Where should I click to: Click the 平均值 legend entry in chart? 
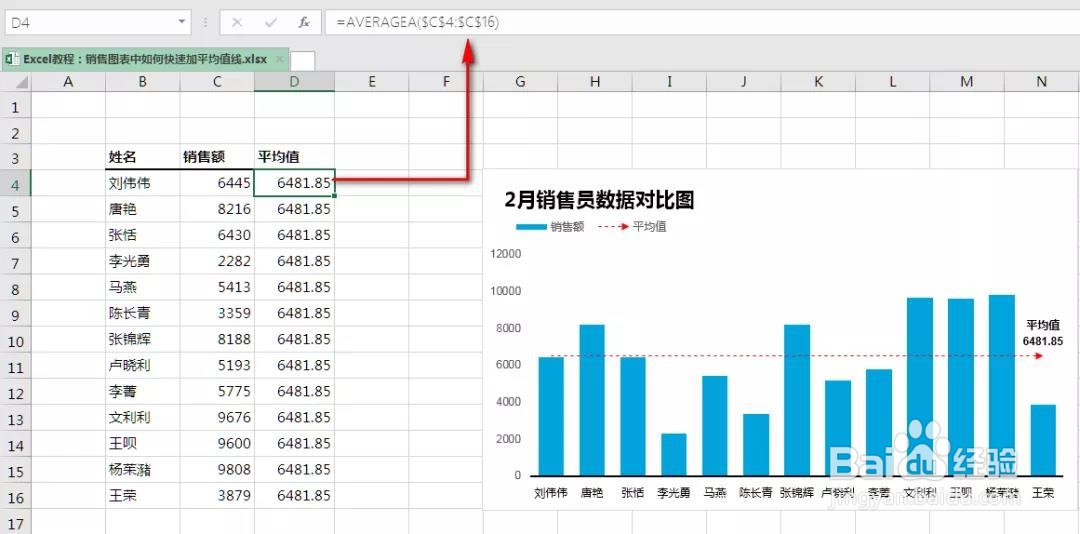tap(632, 227)
